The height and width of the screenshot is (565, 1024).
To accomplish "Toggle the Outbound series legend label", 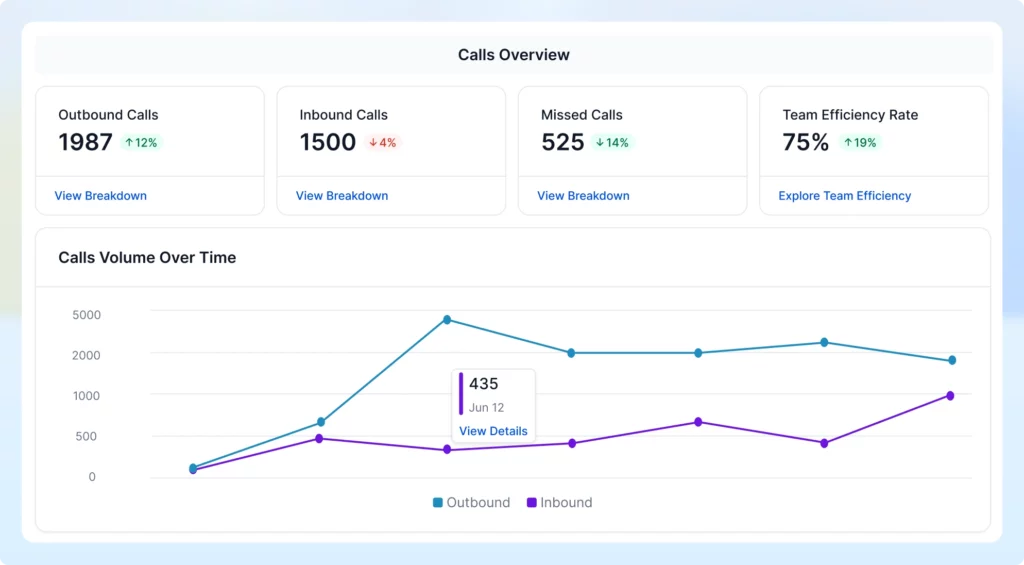I will [478, 503].
